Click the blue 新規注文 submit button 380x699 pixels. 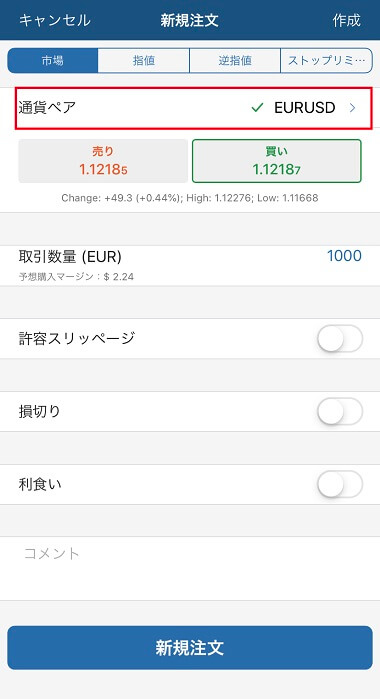190,648
